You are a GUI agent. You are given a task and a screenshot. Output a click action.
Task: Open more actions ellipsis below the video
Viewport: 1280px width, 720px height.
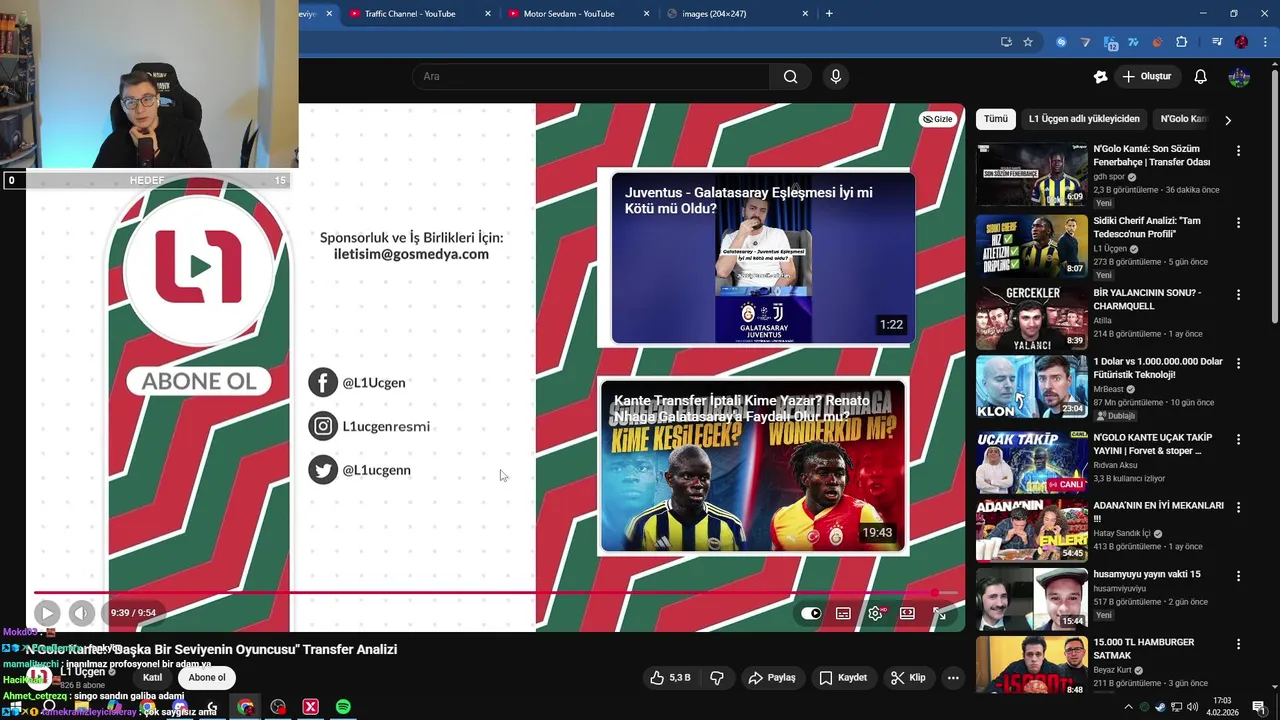[953, 678]
